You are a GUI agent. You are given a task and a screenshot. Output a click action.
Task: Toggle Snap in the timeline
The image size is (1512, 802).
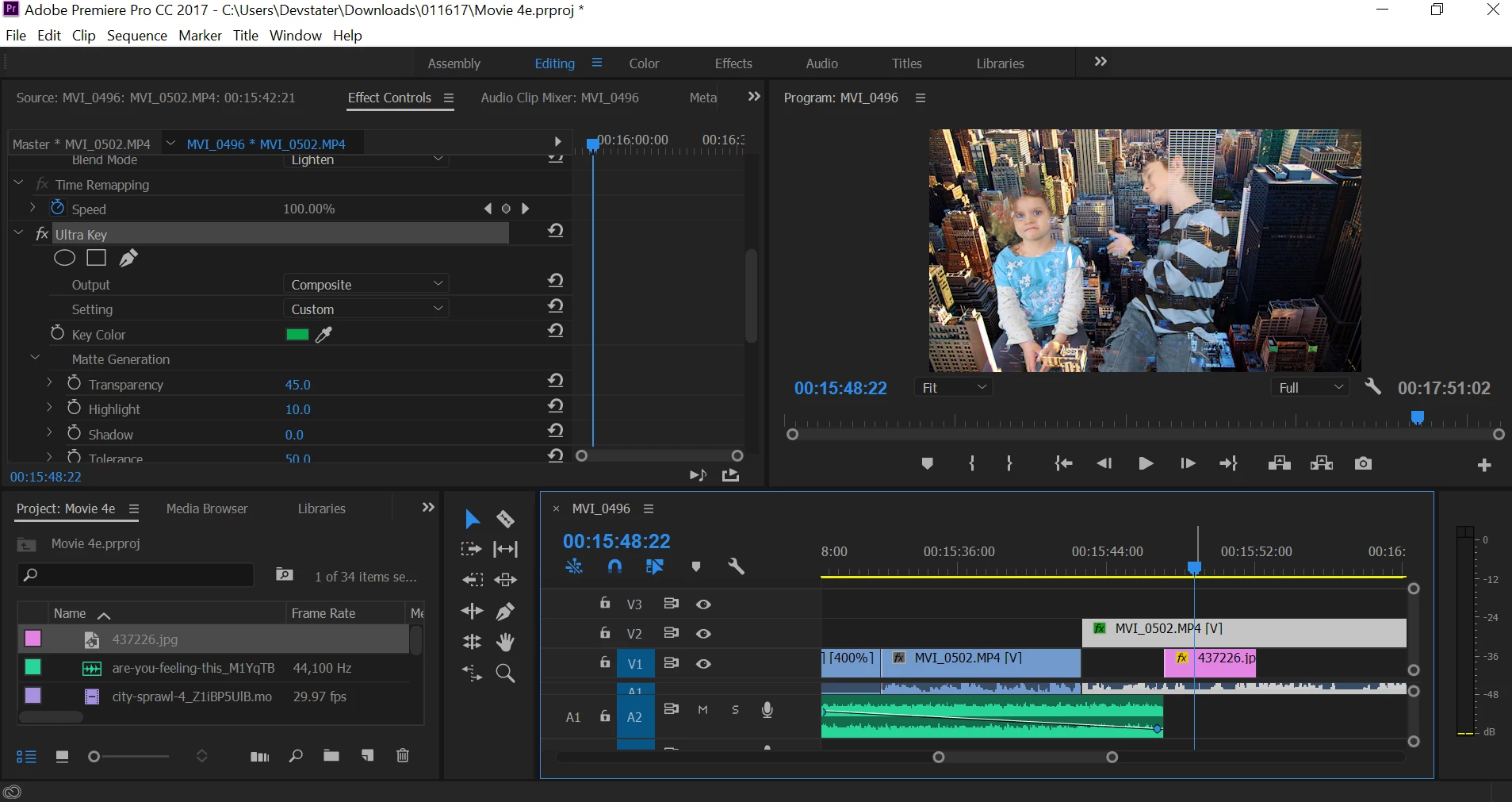[614, 566]
